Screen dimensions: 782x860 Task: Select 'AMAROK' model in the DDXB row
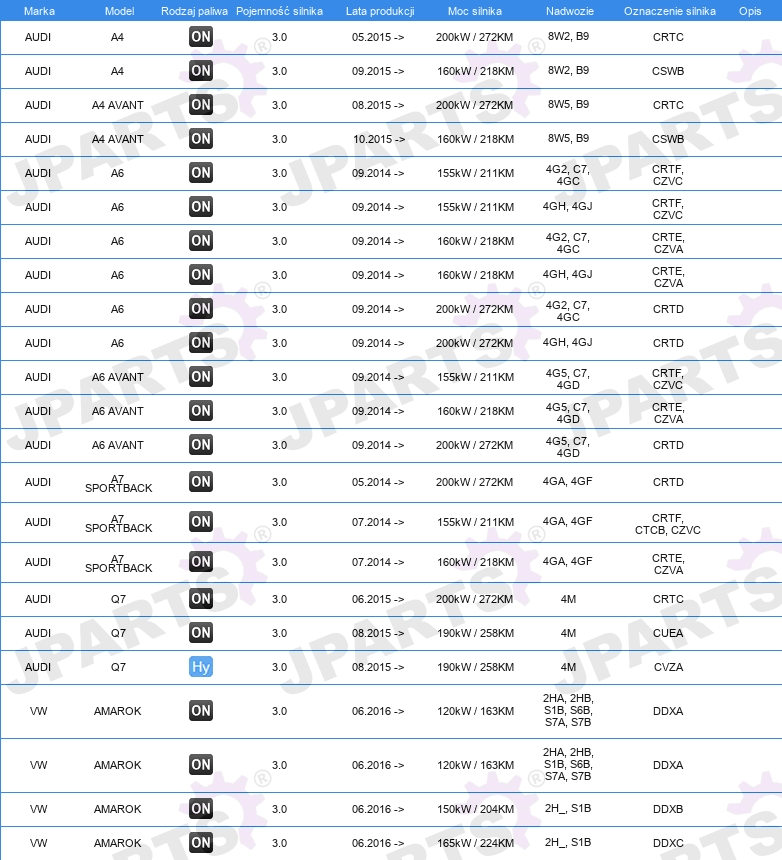coord(117,809)
